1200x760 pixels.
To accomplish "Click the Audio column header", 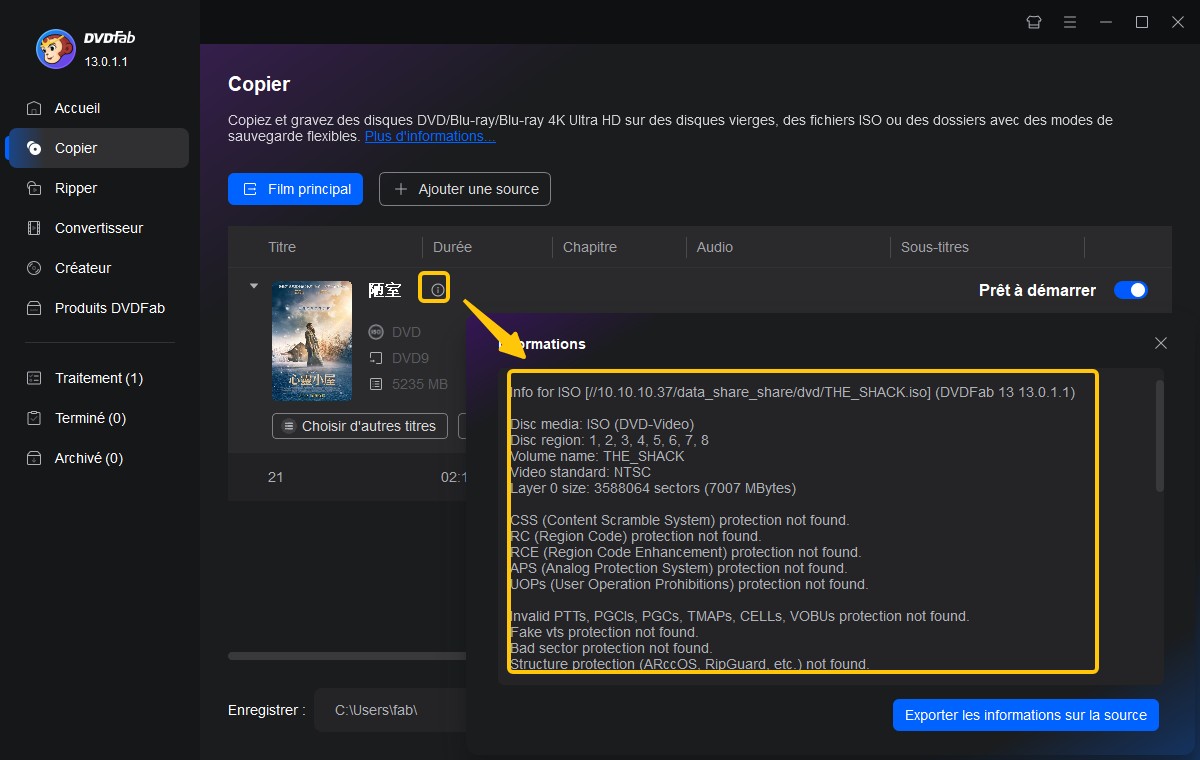I will coord(715,247).
